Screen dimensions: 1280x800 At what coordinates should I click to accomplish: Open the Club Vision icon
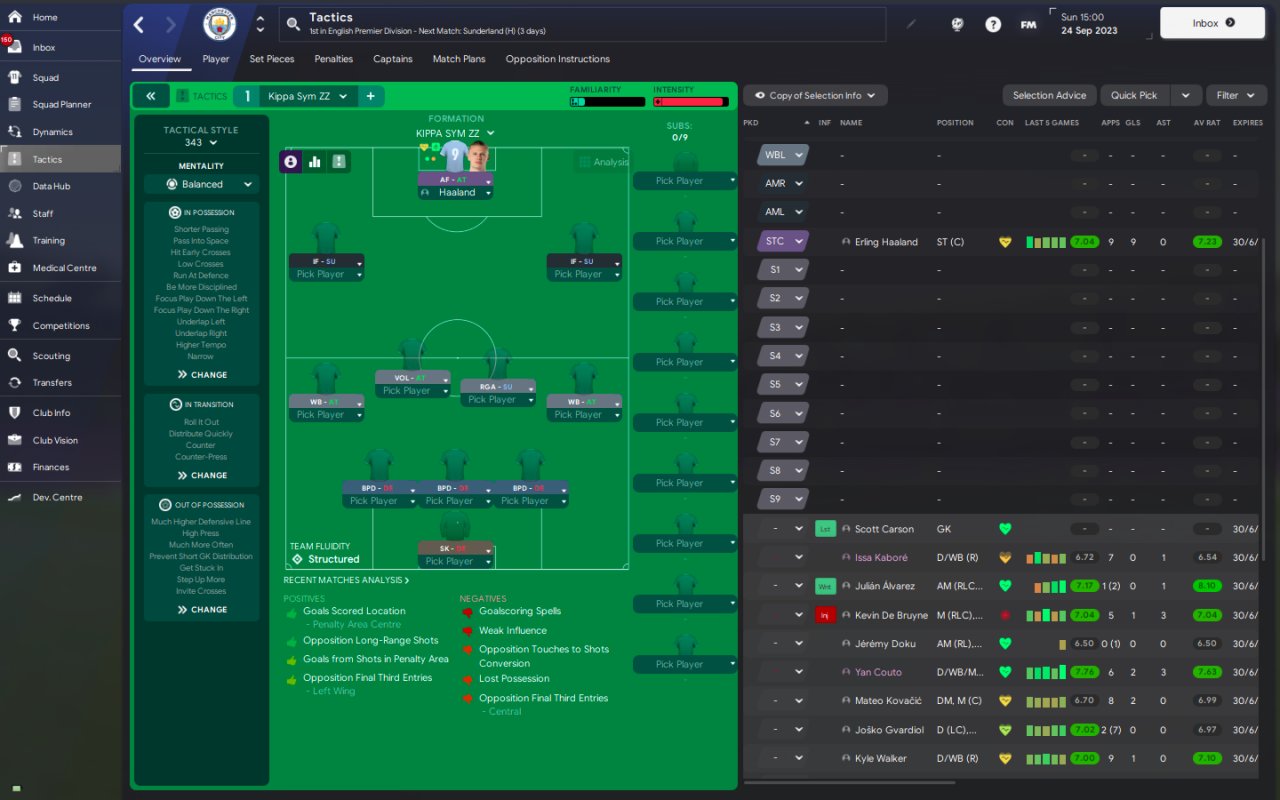click(14, 440)
